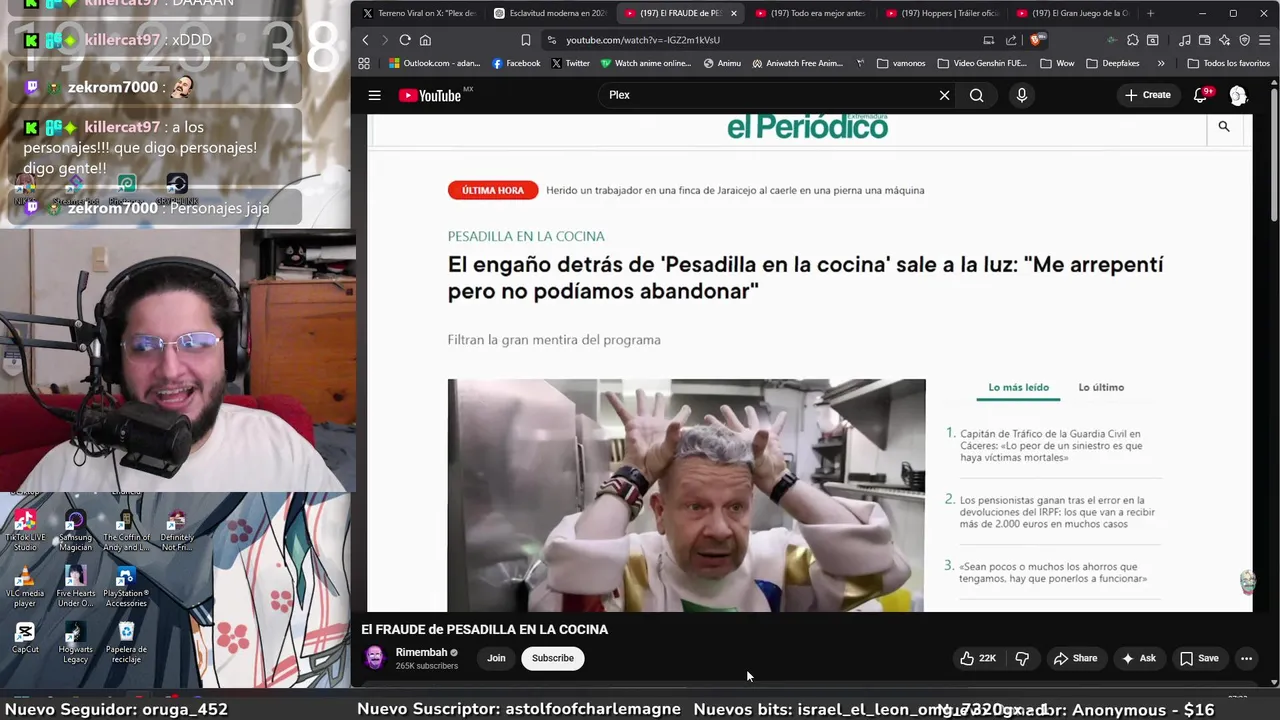Open the Brave Shields lion icon
The height and width of the screenshot is (720, 1280).
(x=1036, y=40)
